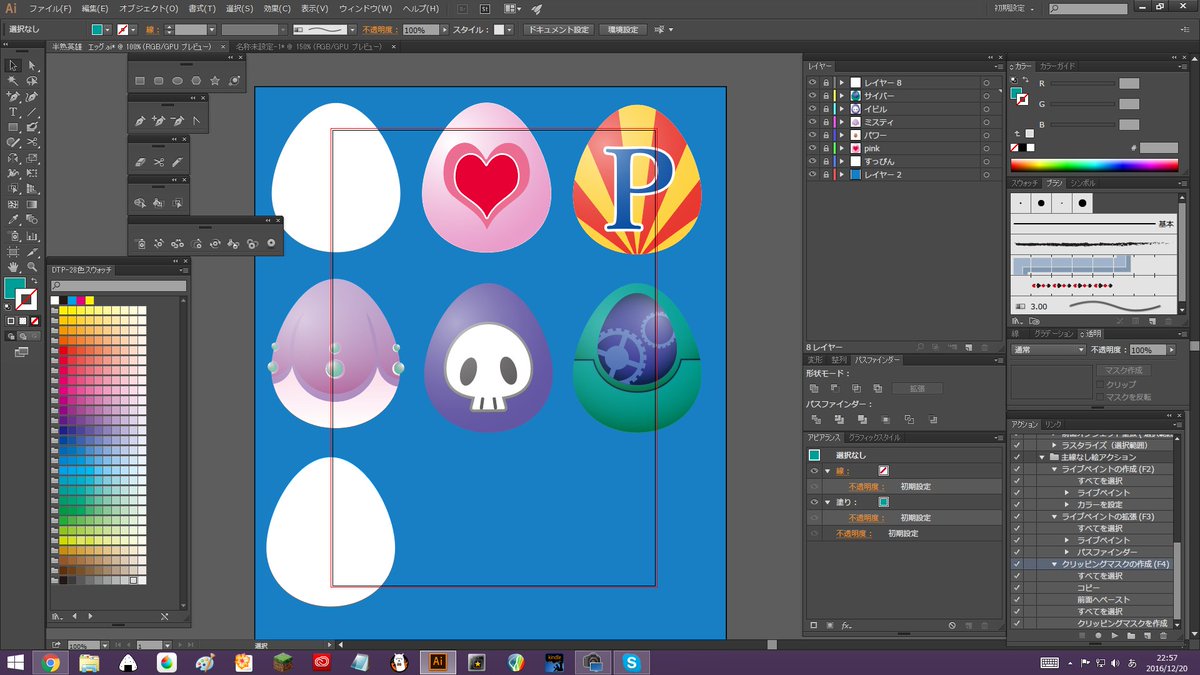
Task: Add new effect with fx button
Action: pyautogui.click(x=846, y=625)
